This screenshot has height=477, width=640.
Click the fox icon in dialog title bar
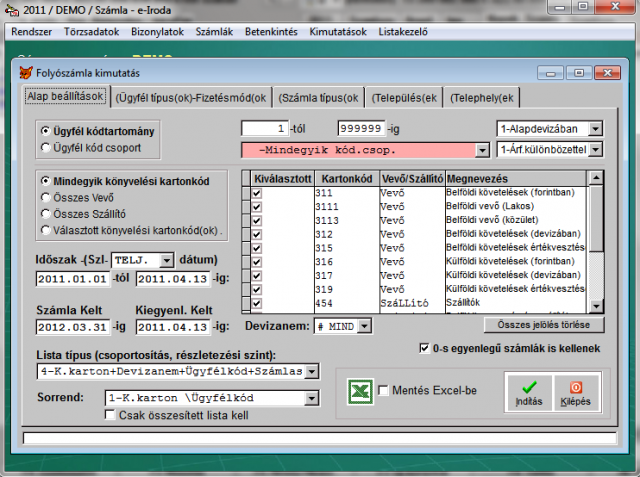point(26,73)
